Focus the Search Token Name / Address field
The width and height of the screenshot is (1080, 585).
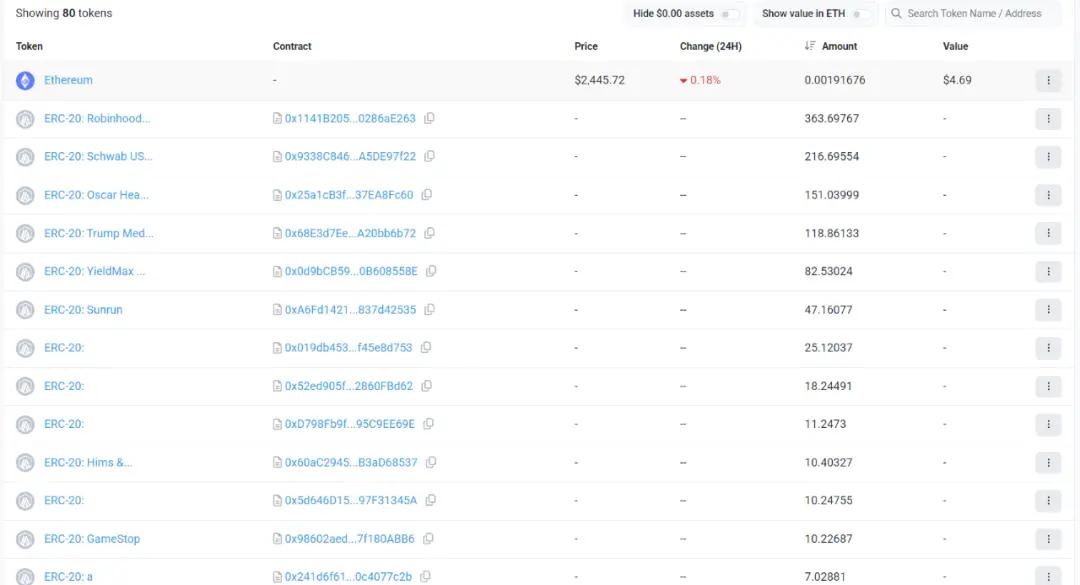973,14
